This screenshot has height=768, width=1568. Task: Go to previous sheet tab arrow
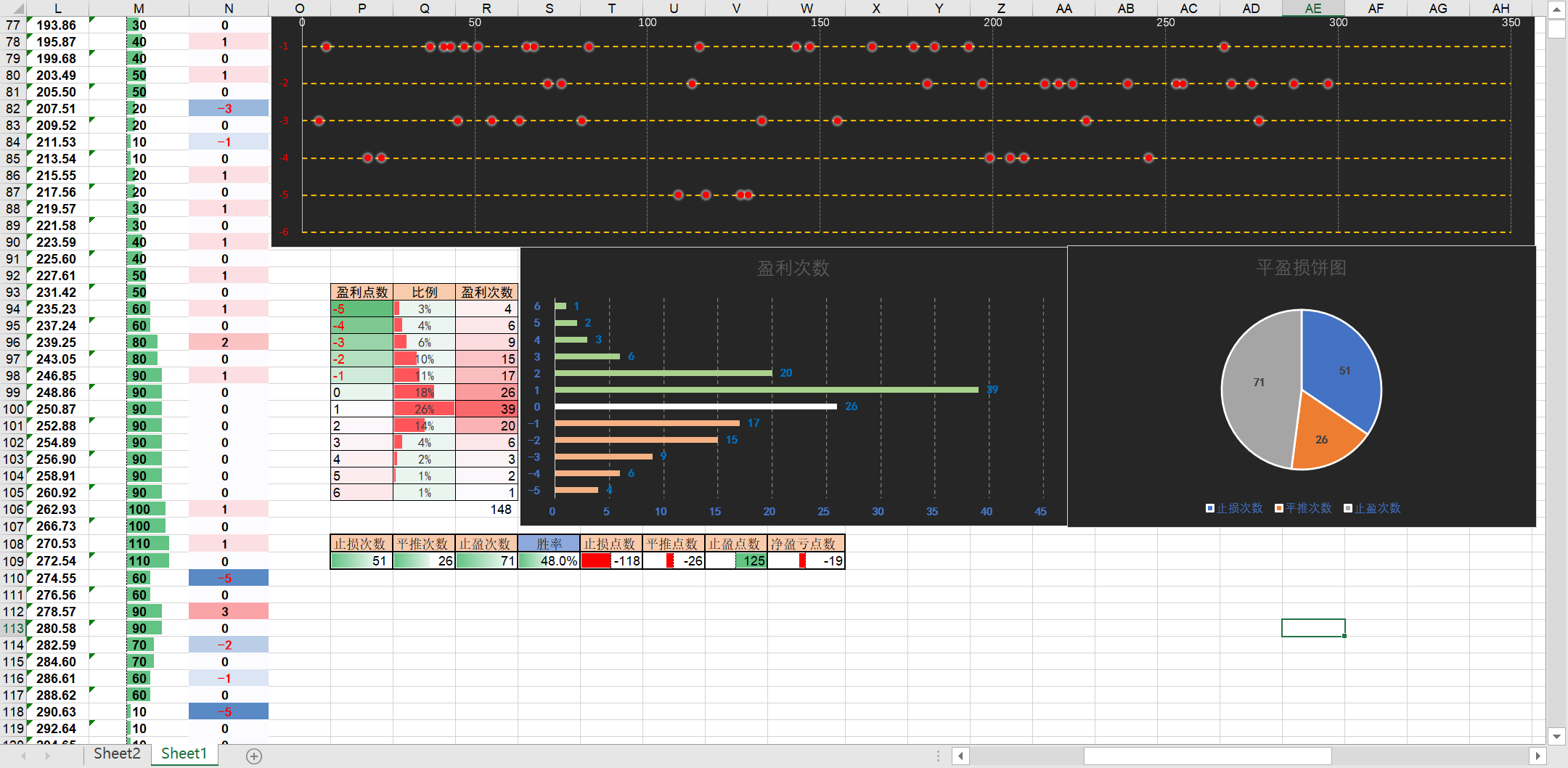click(23, 756)
